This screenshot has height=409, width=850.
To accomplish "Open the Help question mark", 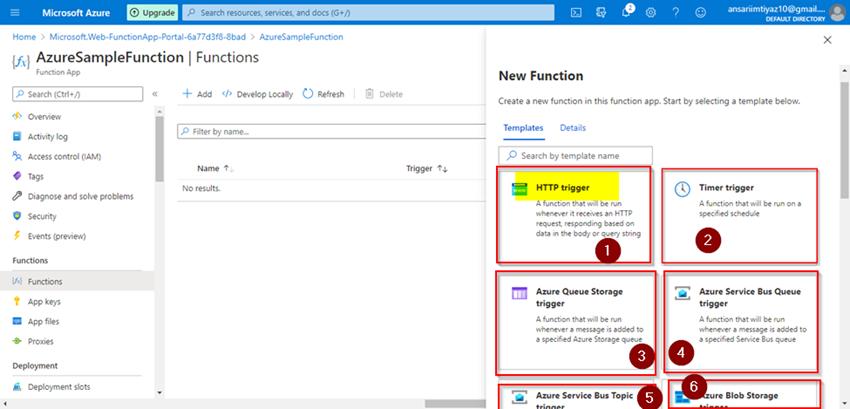I will pos(675,12).
